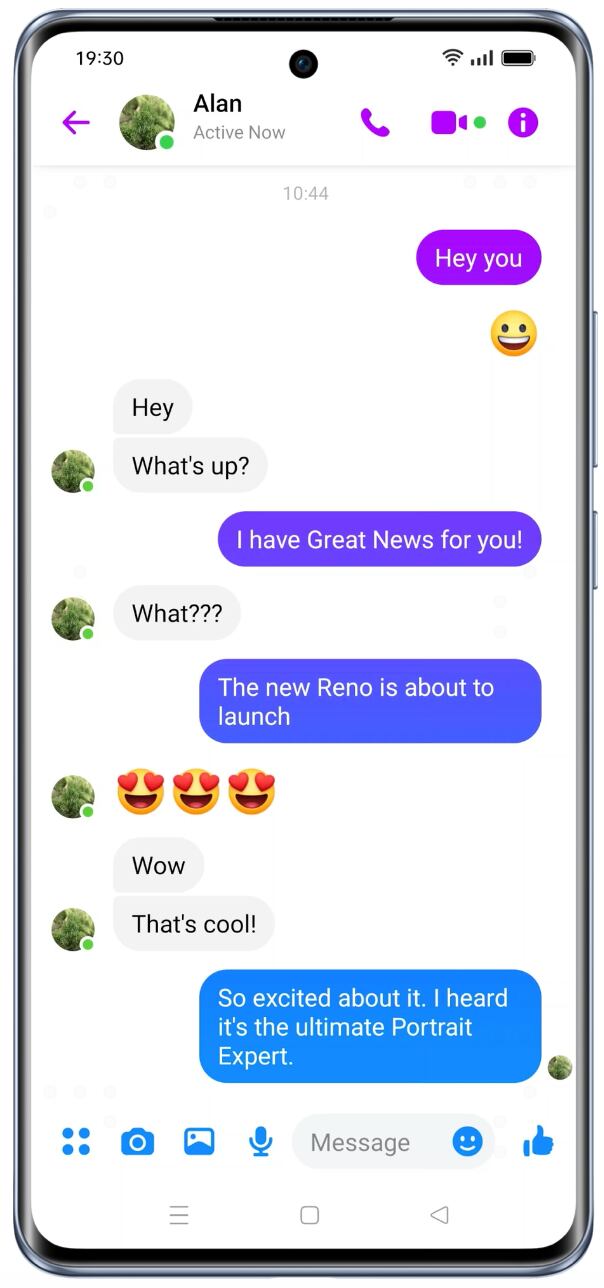Image resolution: width=604 pixels, height=1288 pixels.
Task: Open the recent apps menu button
Action: tap(179, 1215)
